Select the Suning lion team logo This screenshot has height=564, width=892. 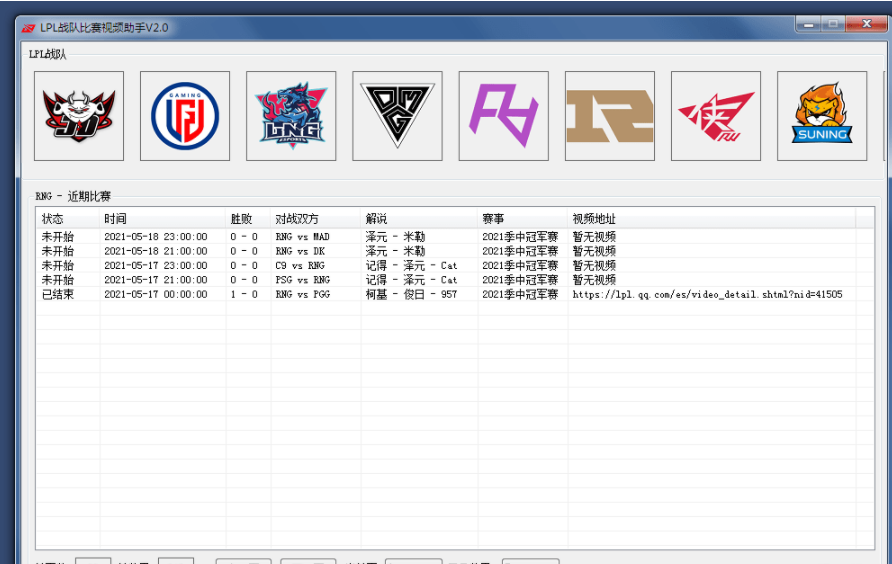[822, 116]
